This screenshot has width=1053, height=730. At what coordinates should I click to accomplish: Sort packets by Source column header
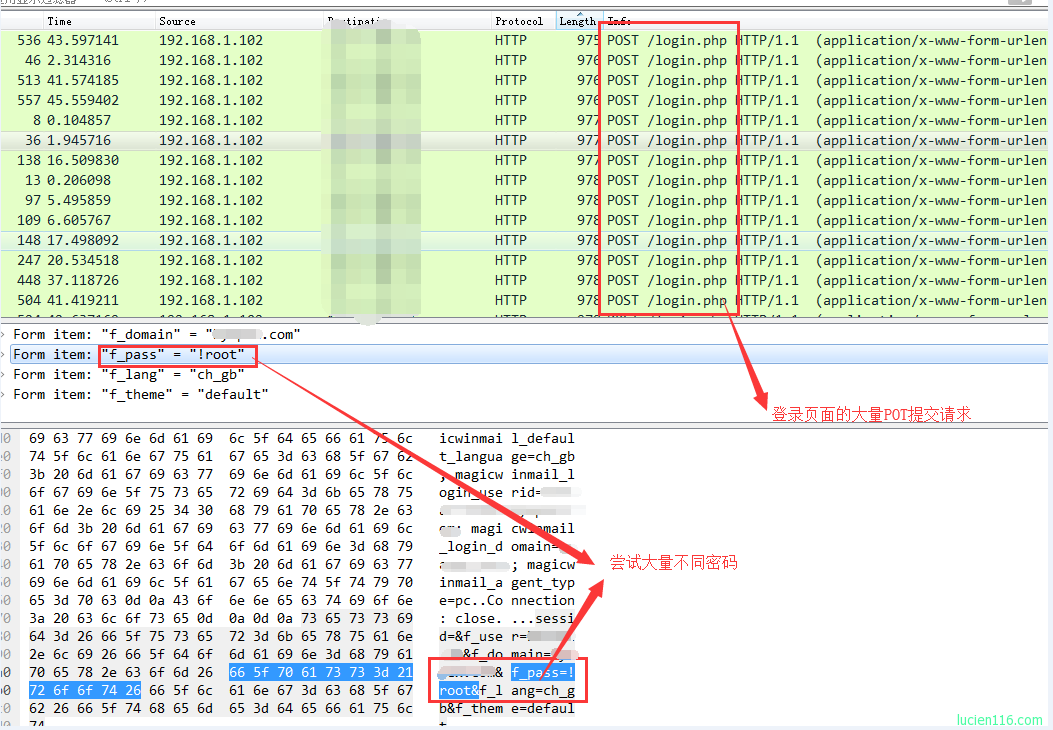177,21
